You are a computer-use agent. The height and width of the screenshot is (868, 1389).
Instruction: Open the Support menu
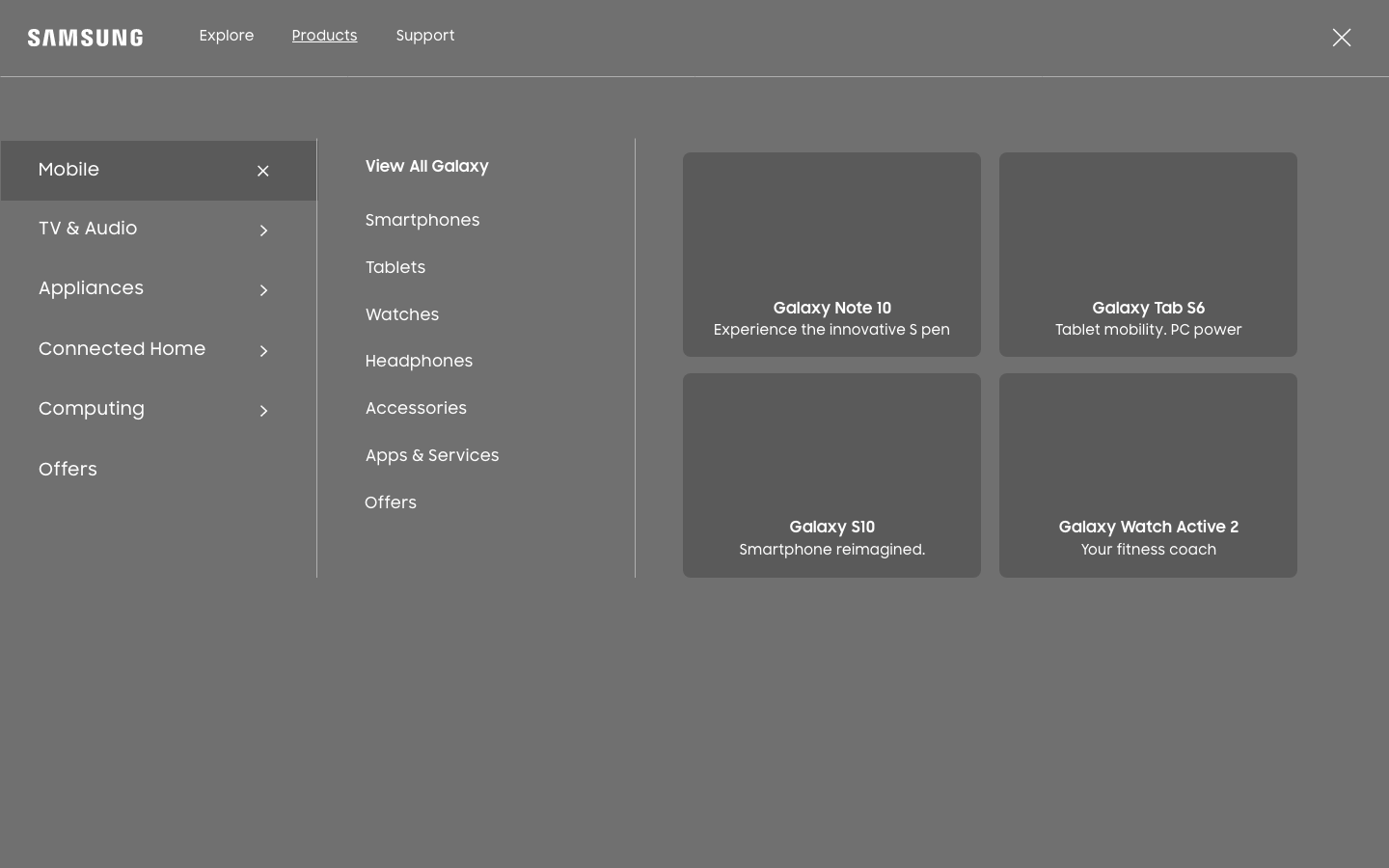coord(425,36)
